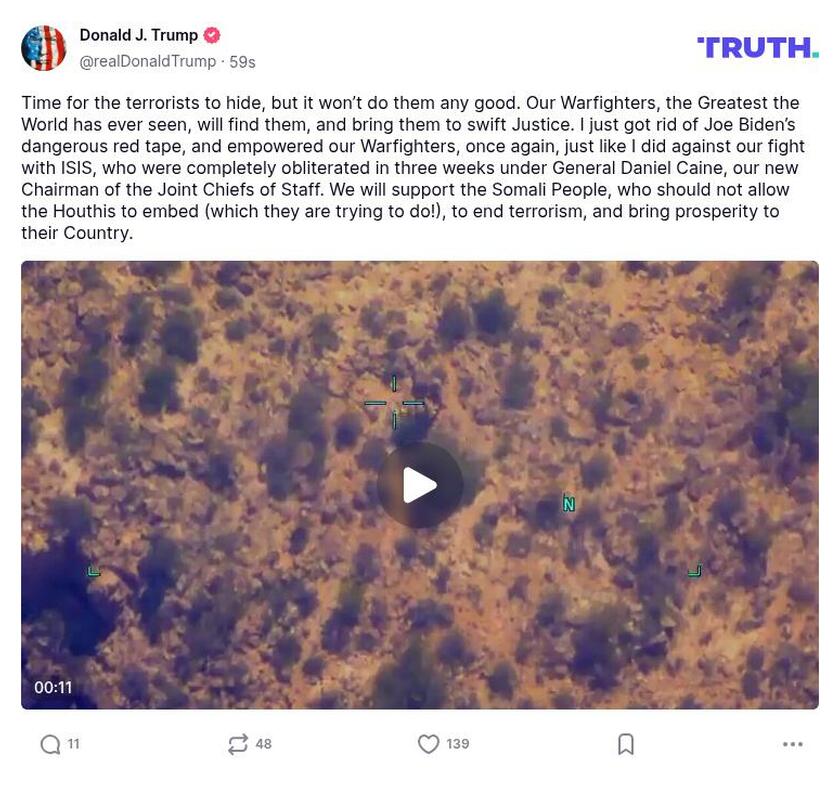The image size is (840, 787).
Task: View the 139 likes count
Action: [x=458, y=744]
